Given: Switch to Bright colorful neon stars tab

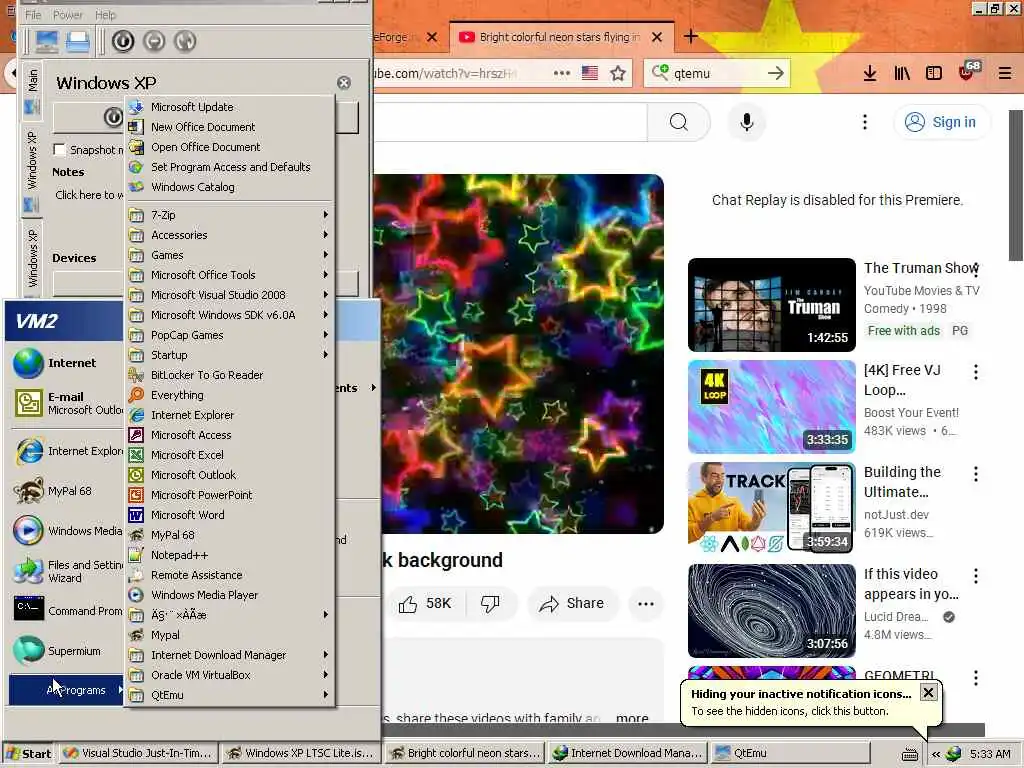Looking at the screenshot, I should click(558, 37).
